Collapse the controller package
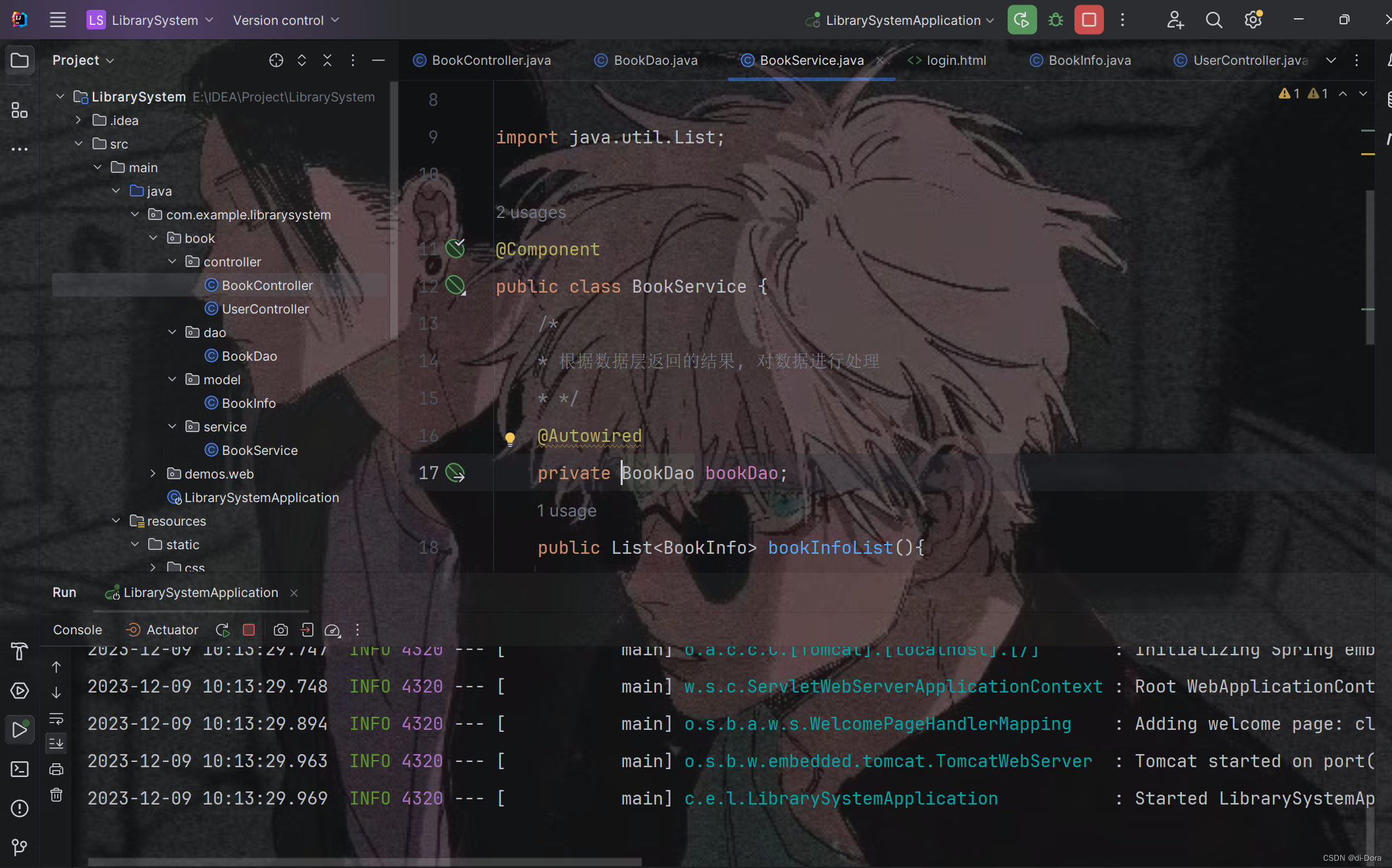This screenshot has height=868, width=1392. pos(172,262)
